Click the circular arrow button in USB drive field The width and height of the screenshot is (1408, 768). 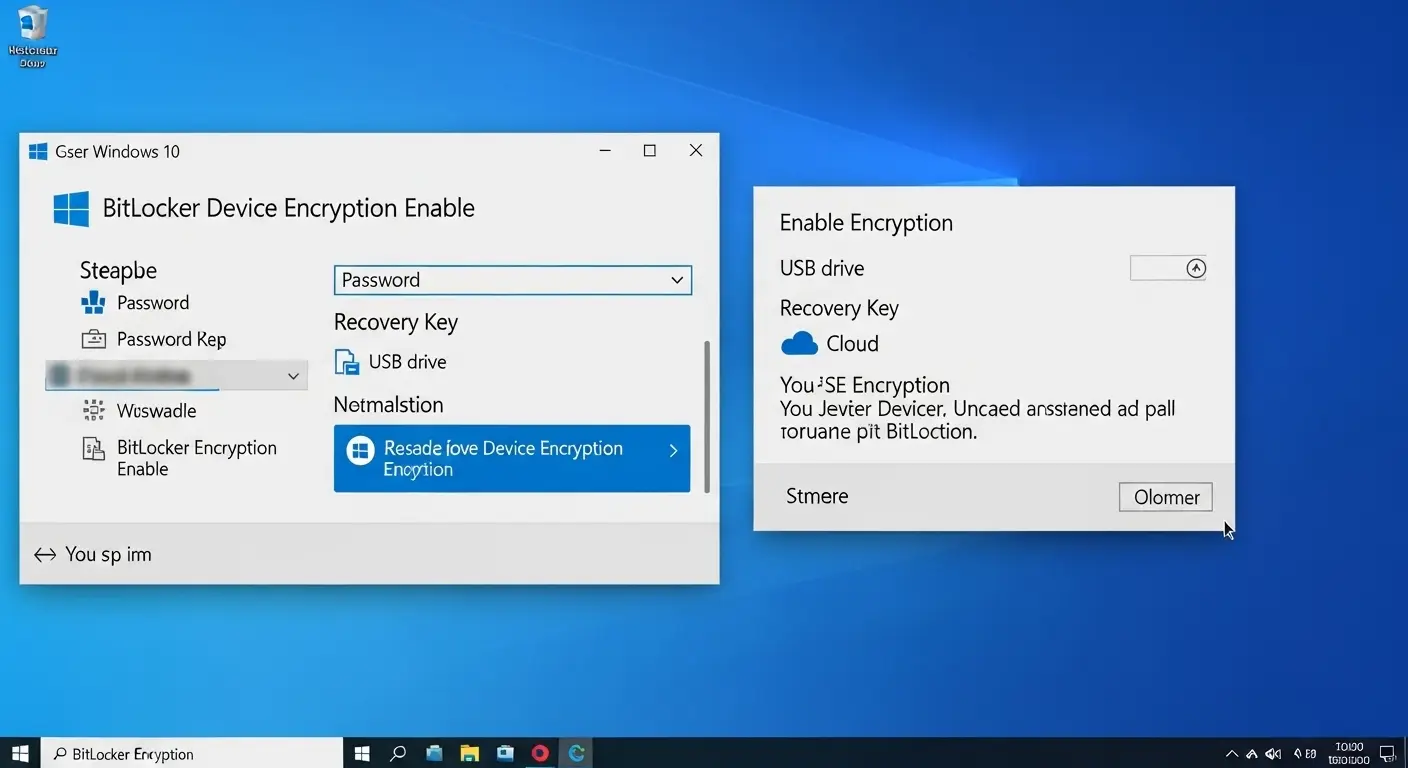[x=1195, y=268]
